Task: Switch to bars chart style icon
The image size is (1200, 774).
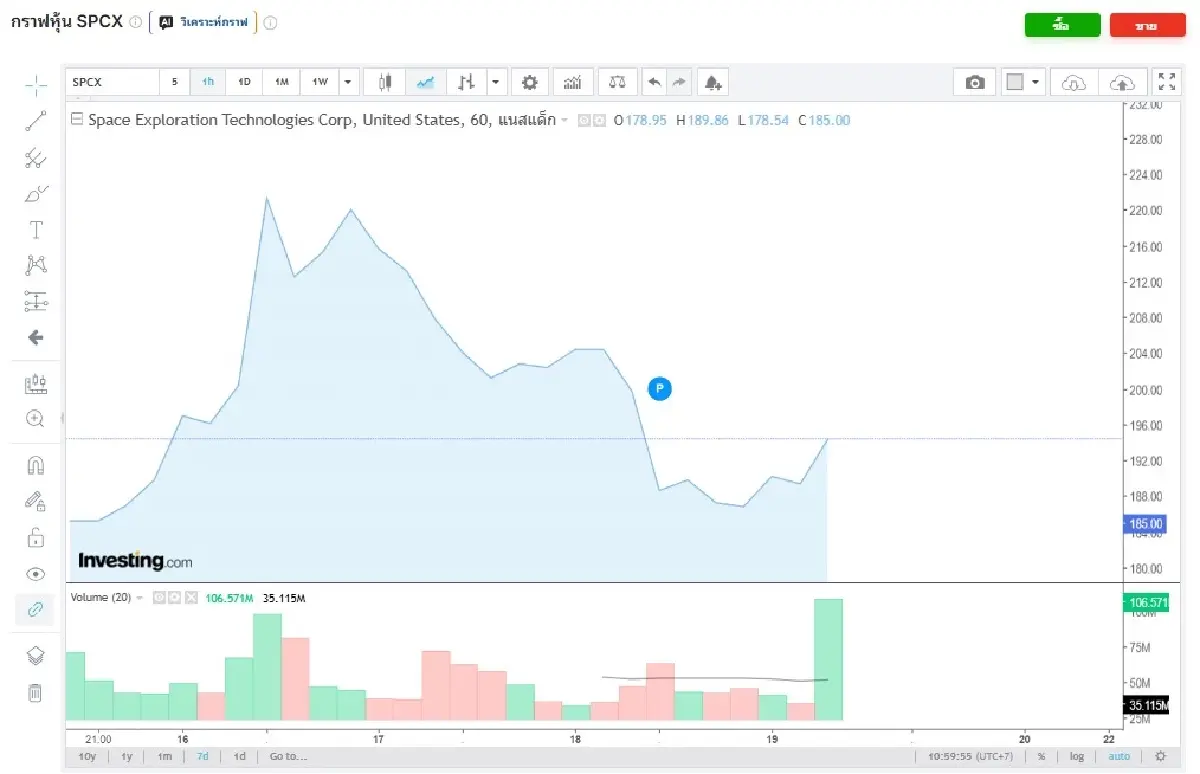Action: coord(465,82)
